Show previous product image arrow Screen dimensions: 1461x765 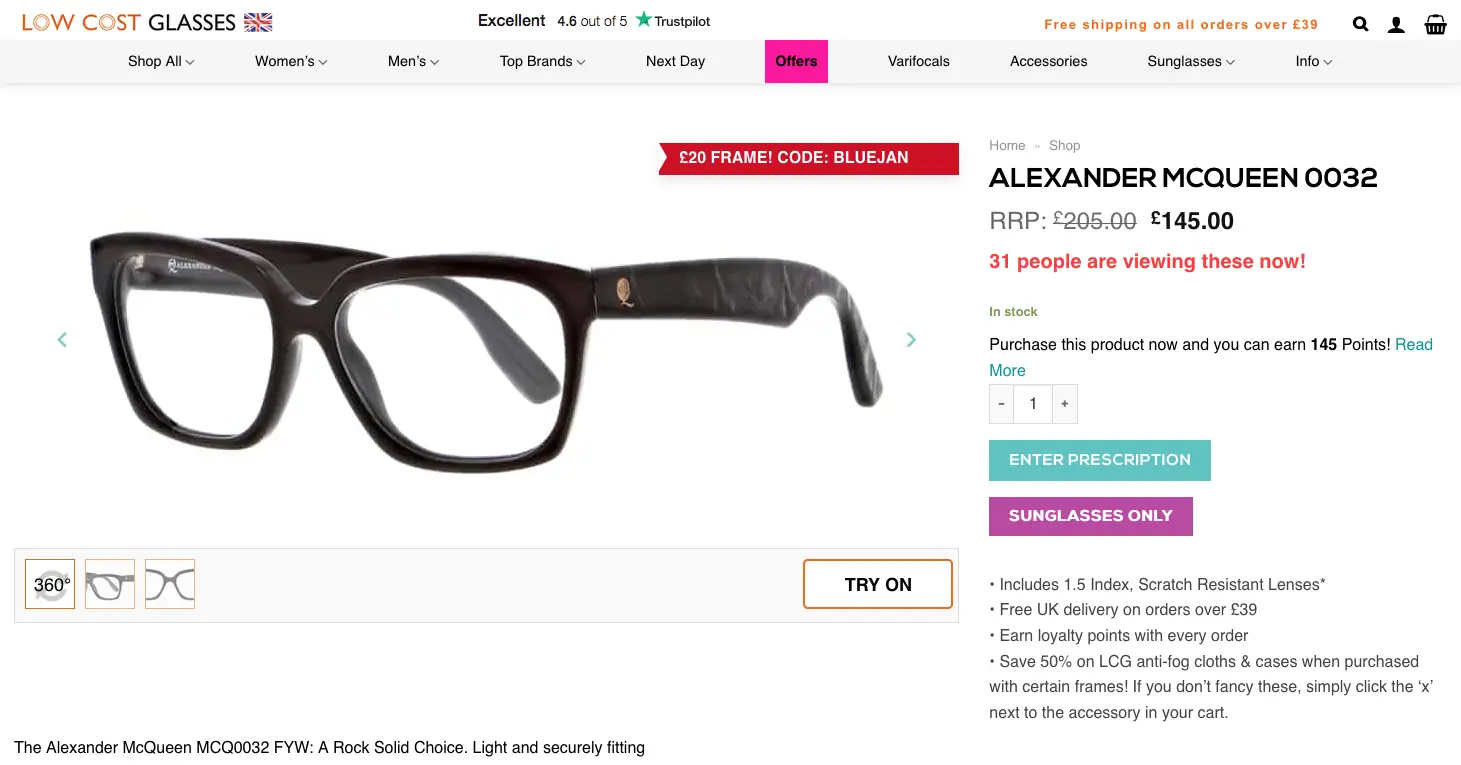pos(62,340)
